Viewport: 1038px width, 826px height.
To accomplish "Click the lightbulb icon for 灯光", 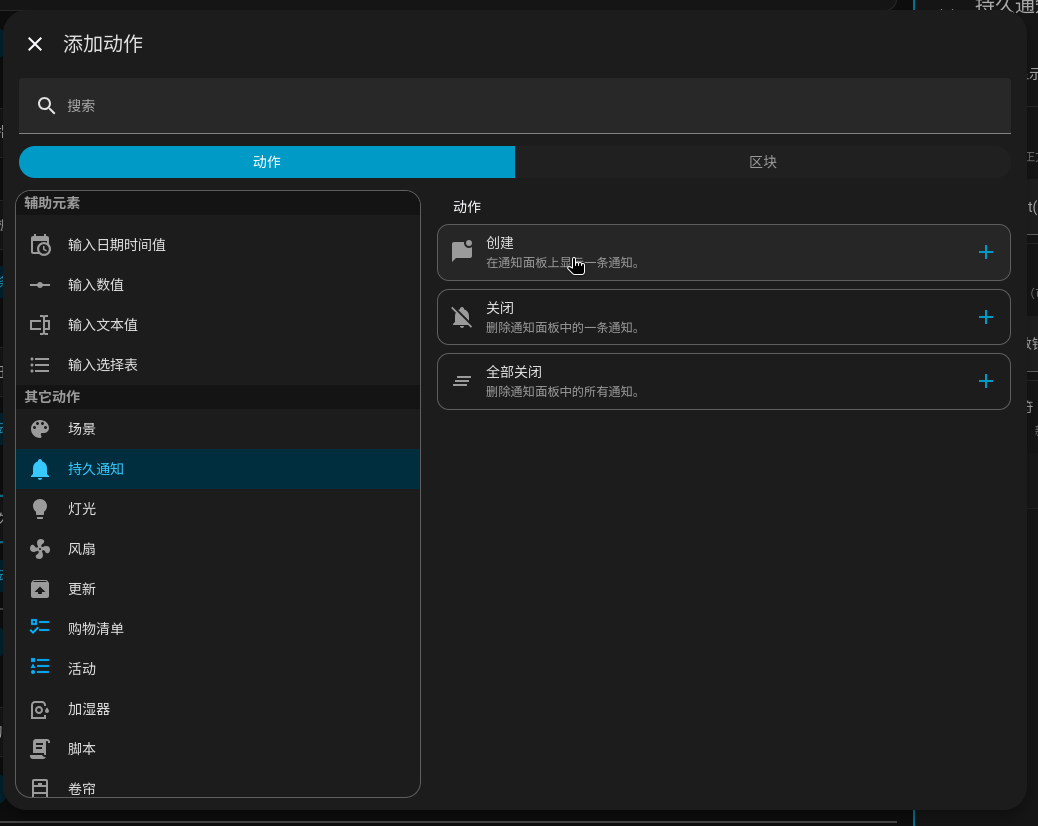I will click(40, 509).
